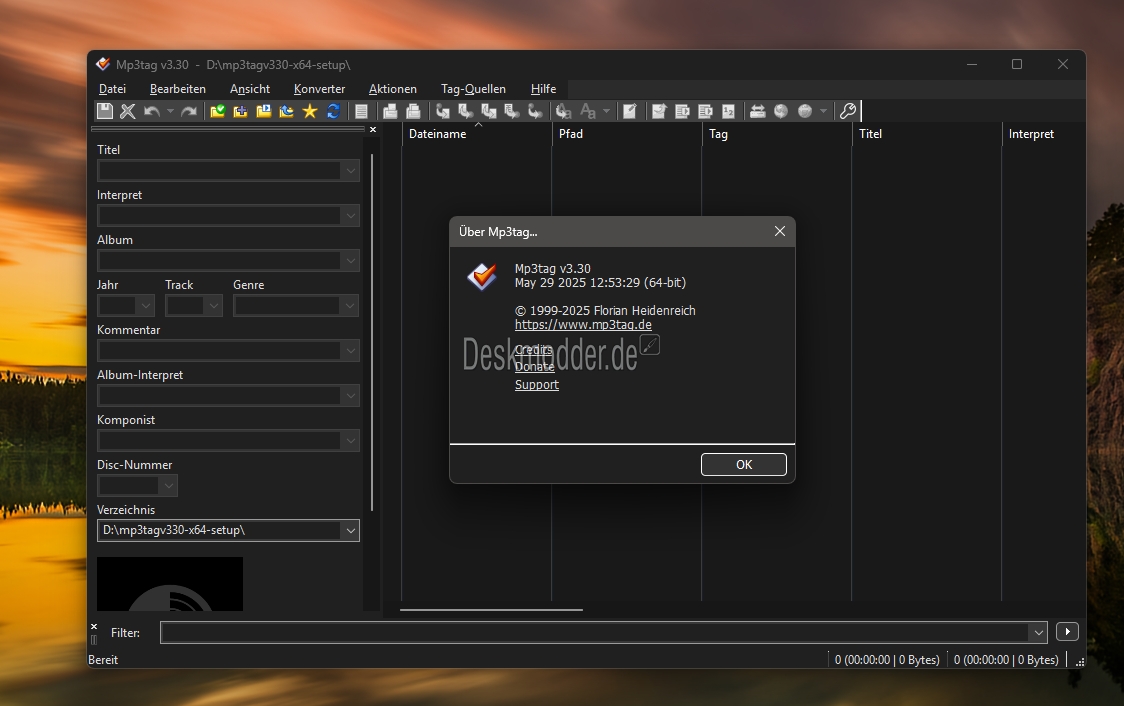Expand the Komponist field dropdown
The height and width of the screenshot is (706, 1124).
351,441
